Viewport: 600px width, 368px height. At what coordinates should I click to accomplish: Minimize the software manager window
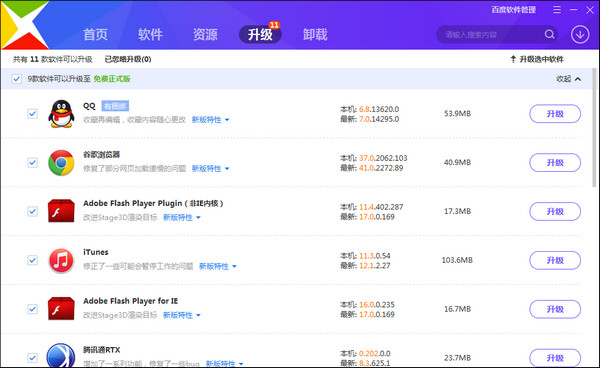point(573,10)
